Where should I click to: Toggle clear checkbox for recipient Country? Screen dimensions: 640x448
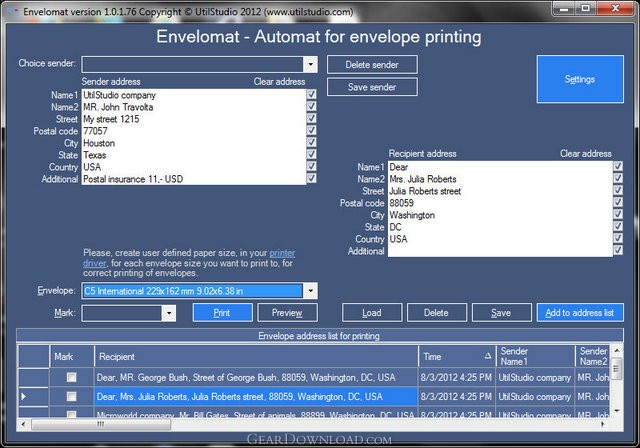click(618, 238)
